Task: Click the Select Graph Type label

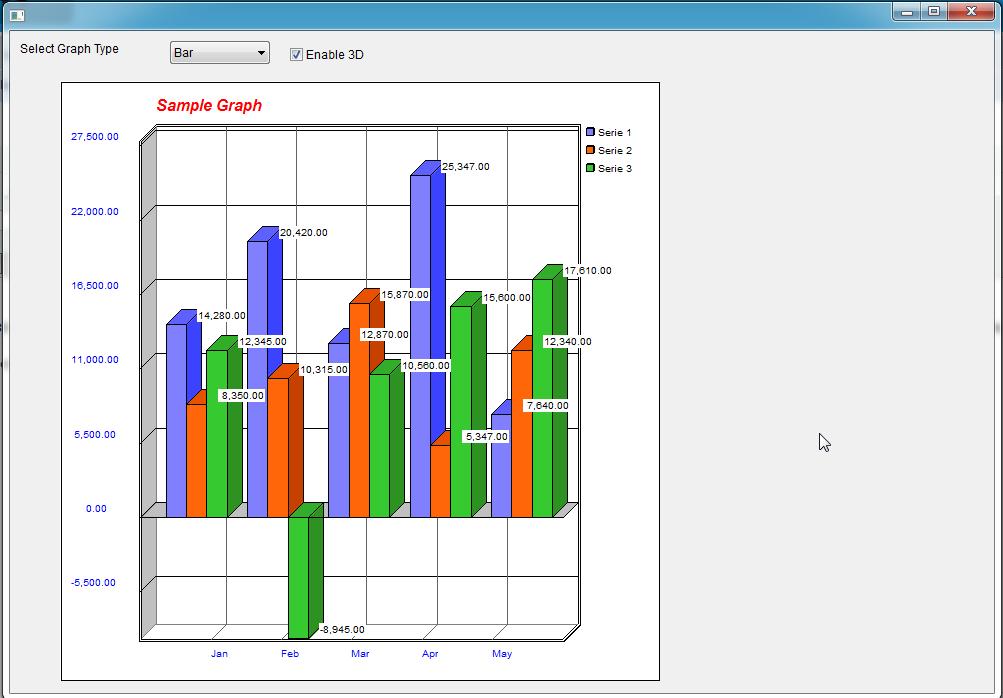Action: 69,49
